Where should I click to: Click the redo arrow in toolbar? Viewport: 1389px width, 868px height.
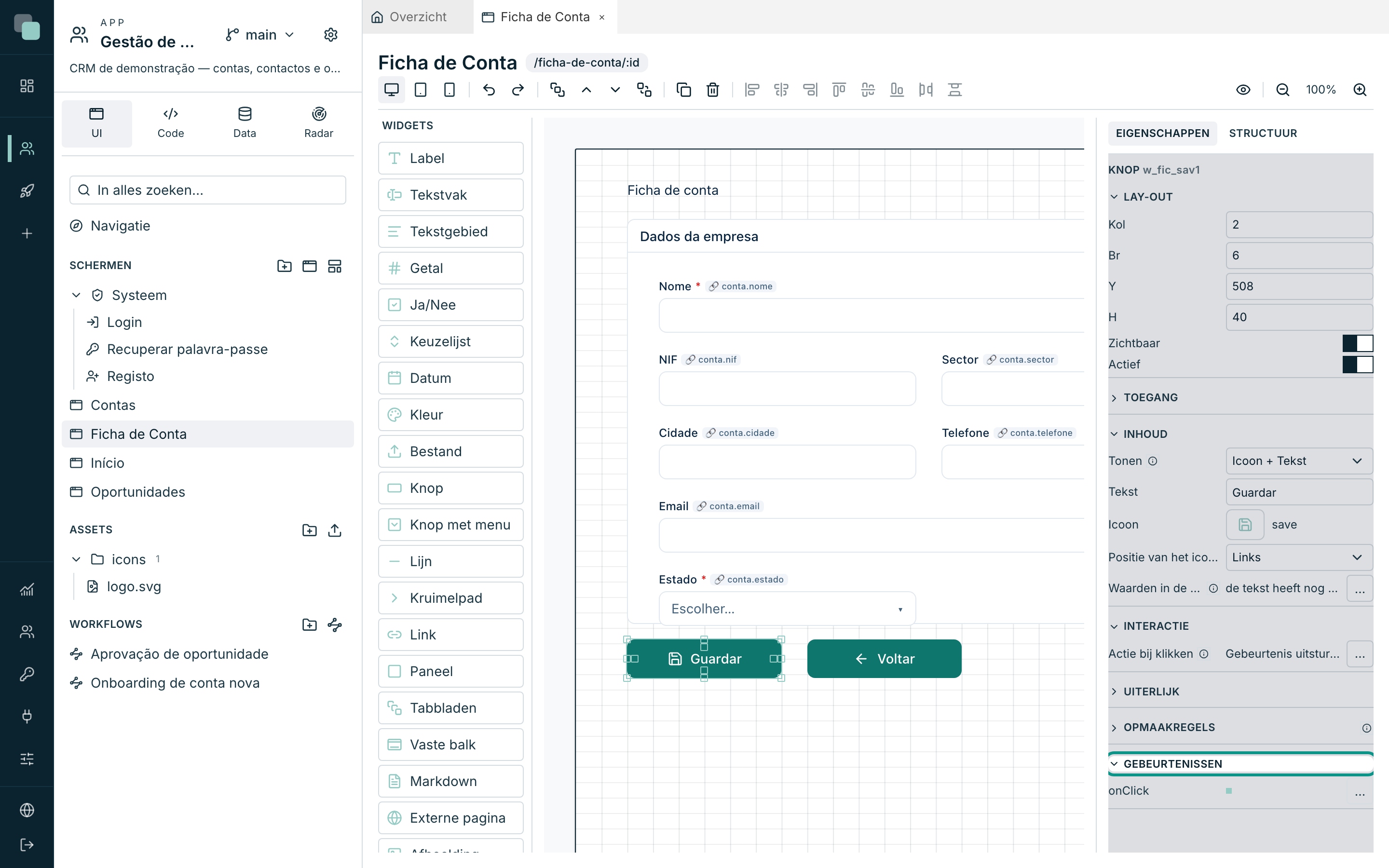517,90
